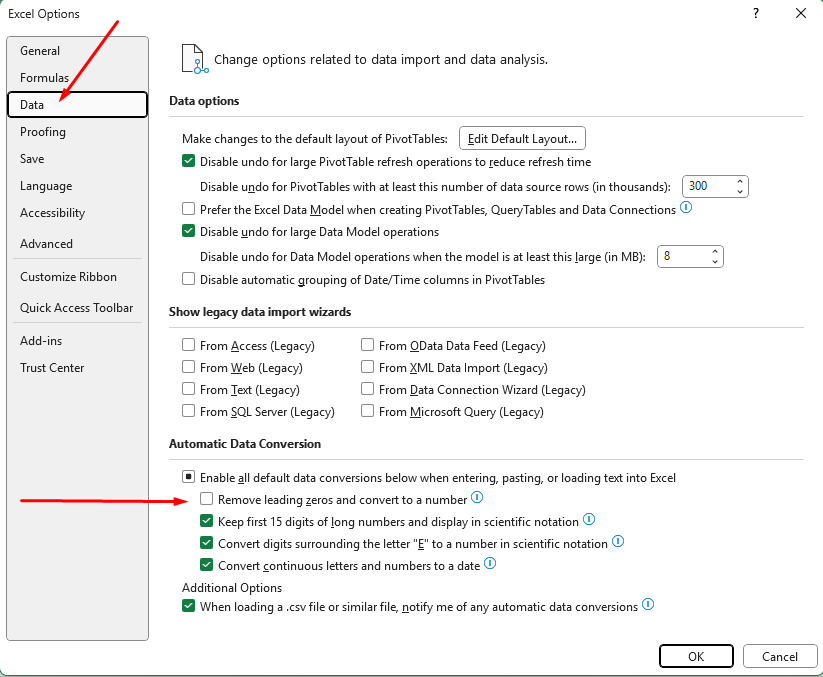The width and height of the screenshot is (823, 677).
Task: Click info icon beside Keep first 15 digits
Action: 589,520
